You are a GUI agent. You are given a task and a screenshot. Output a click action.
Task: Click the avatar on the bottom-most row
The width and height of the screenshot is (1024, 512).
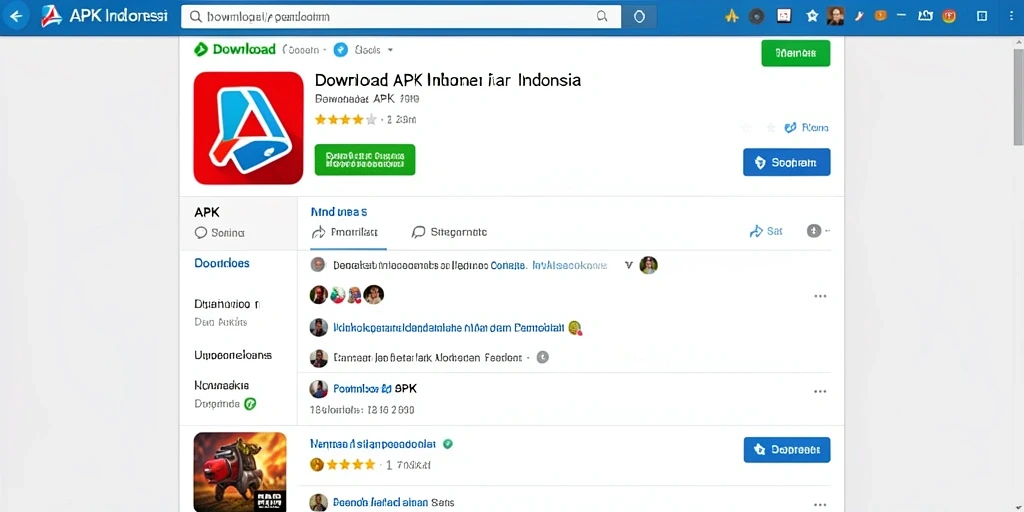pos(319,502)
